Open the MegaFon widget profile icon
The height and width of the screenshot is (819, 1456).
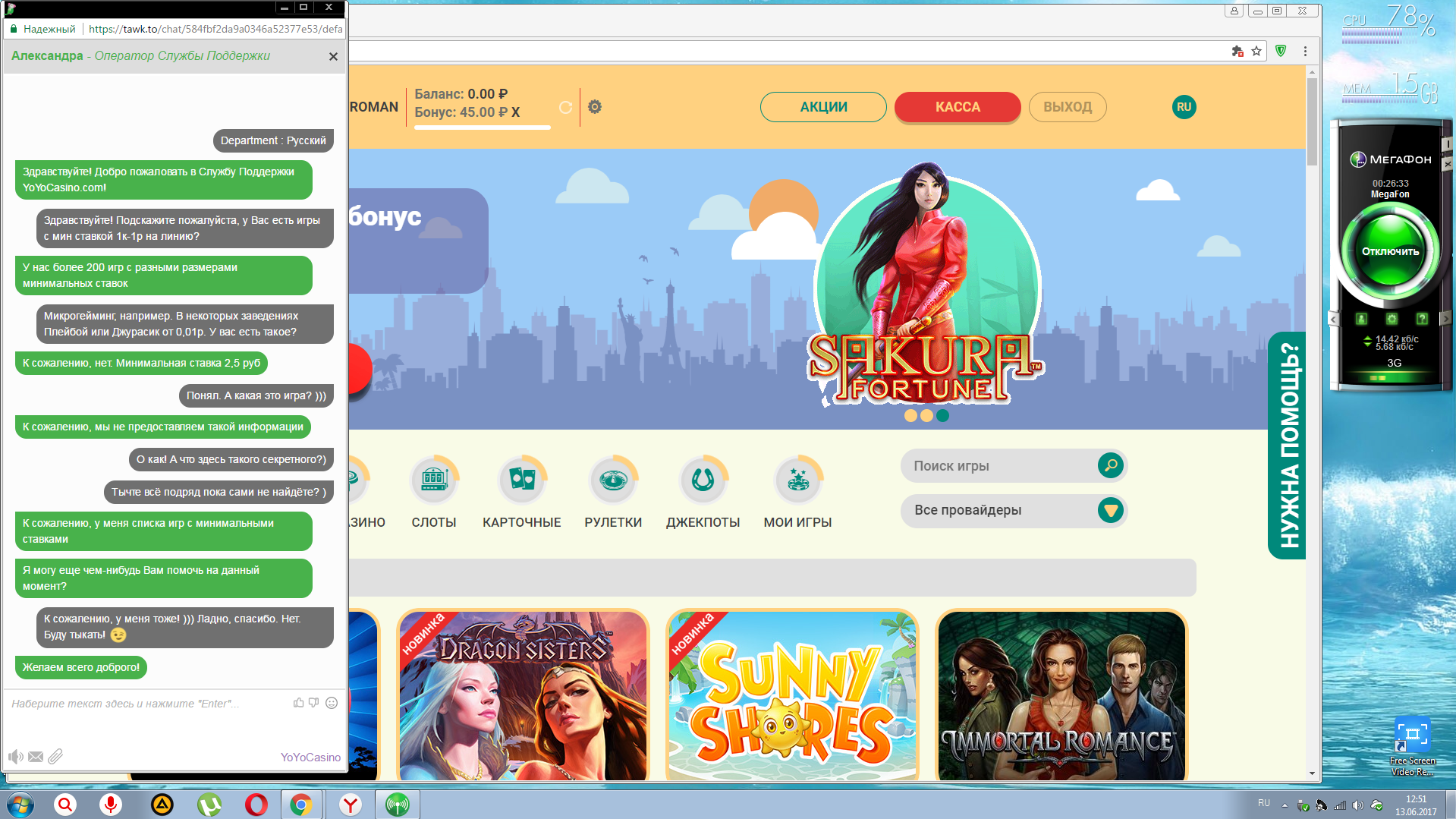coord(1361,319)
